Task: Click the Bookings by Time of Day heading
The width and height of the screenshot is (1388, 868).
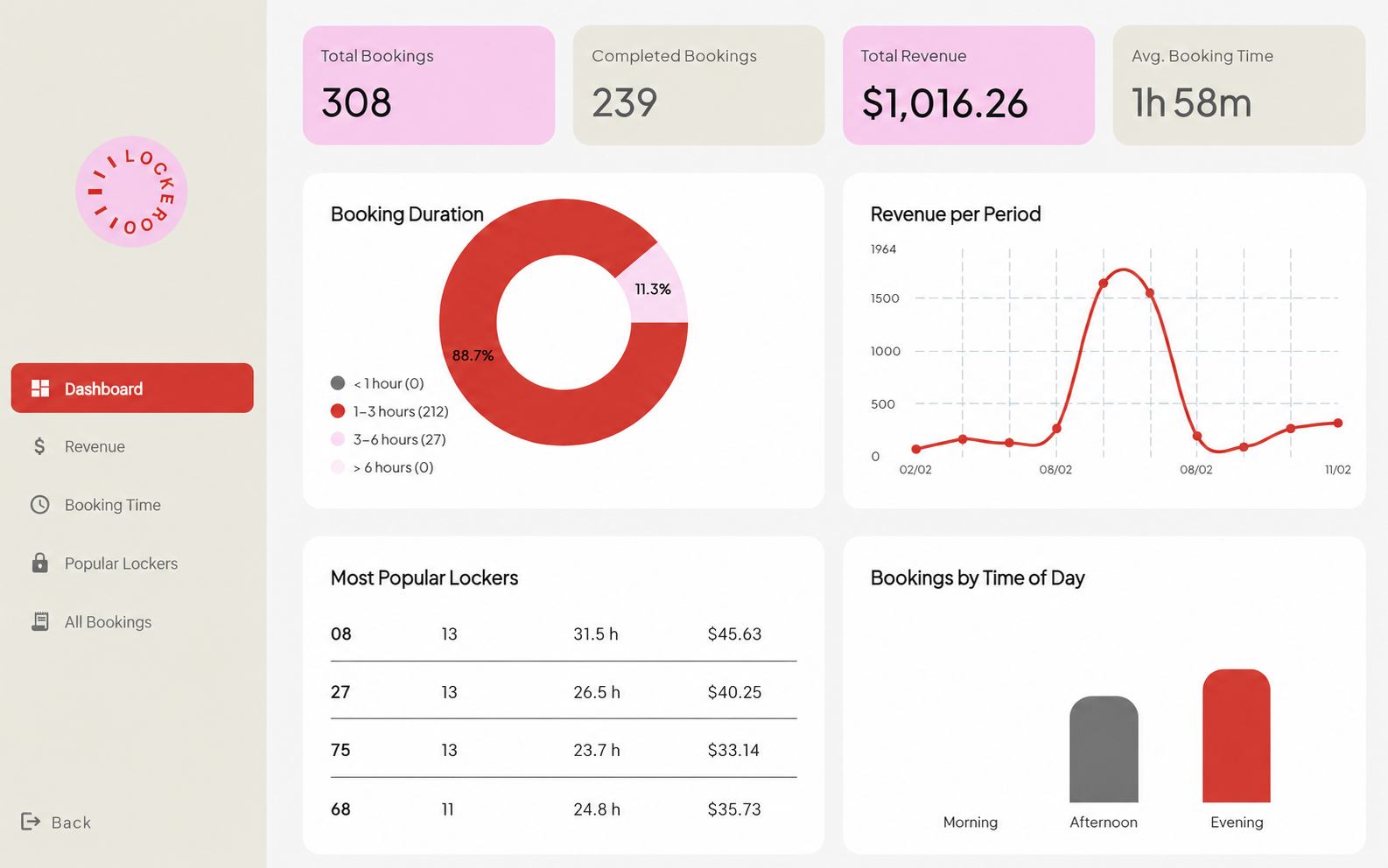Action: [978, 577]
